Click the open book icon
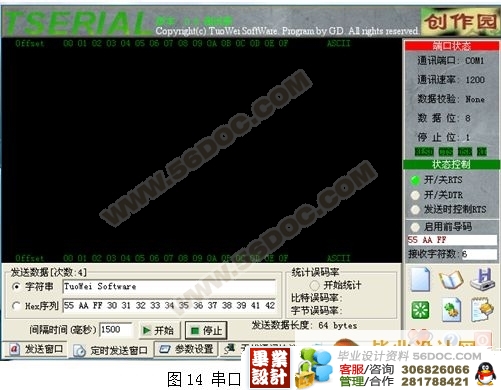Image resolution: width=501 pixels, height=390 pixels. coord(451,279)
